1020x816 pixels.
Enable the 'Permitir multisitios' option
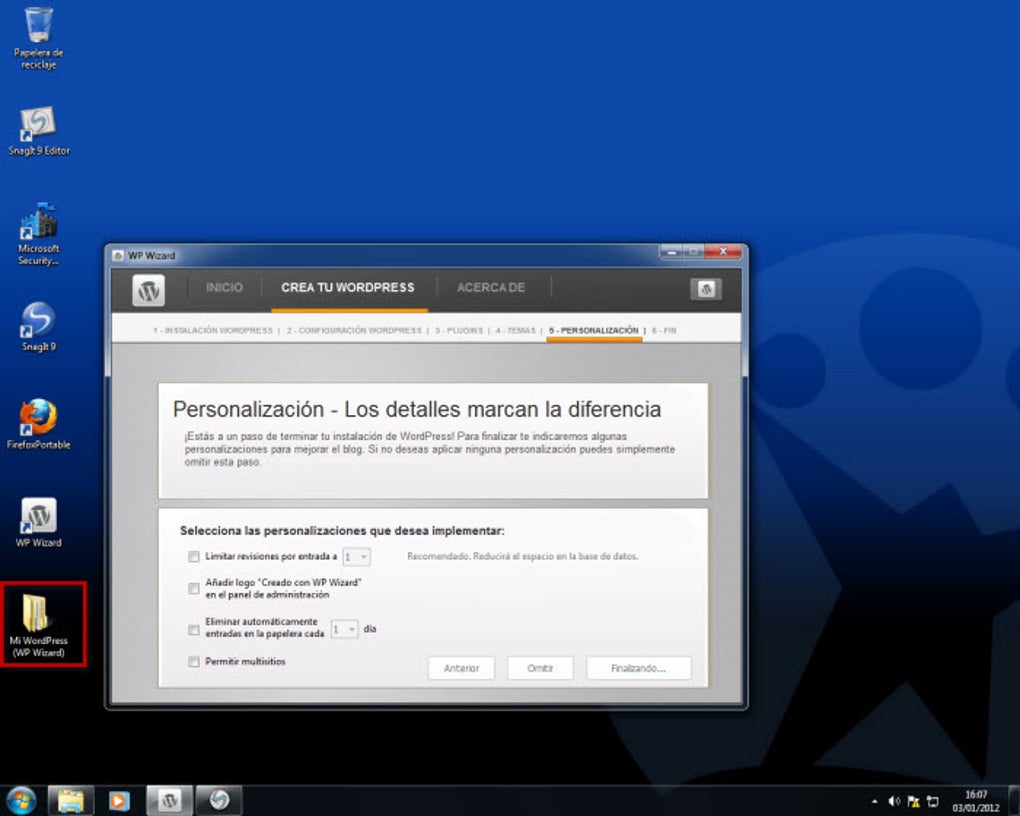tap(193, 661)
